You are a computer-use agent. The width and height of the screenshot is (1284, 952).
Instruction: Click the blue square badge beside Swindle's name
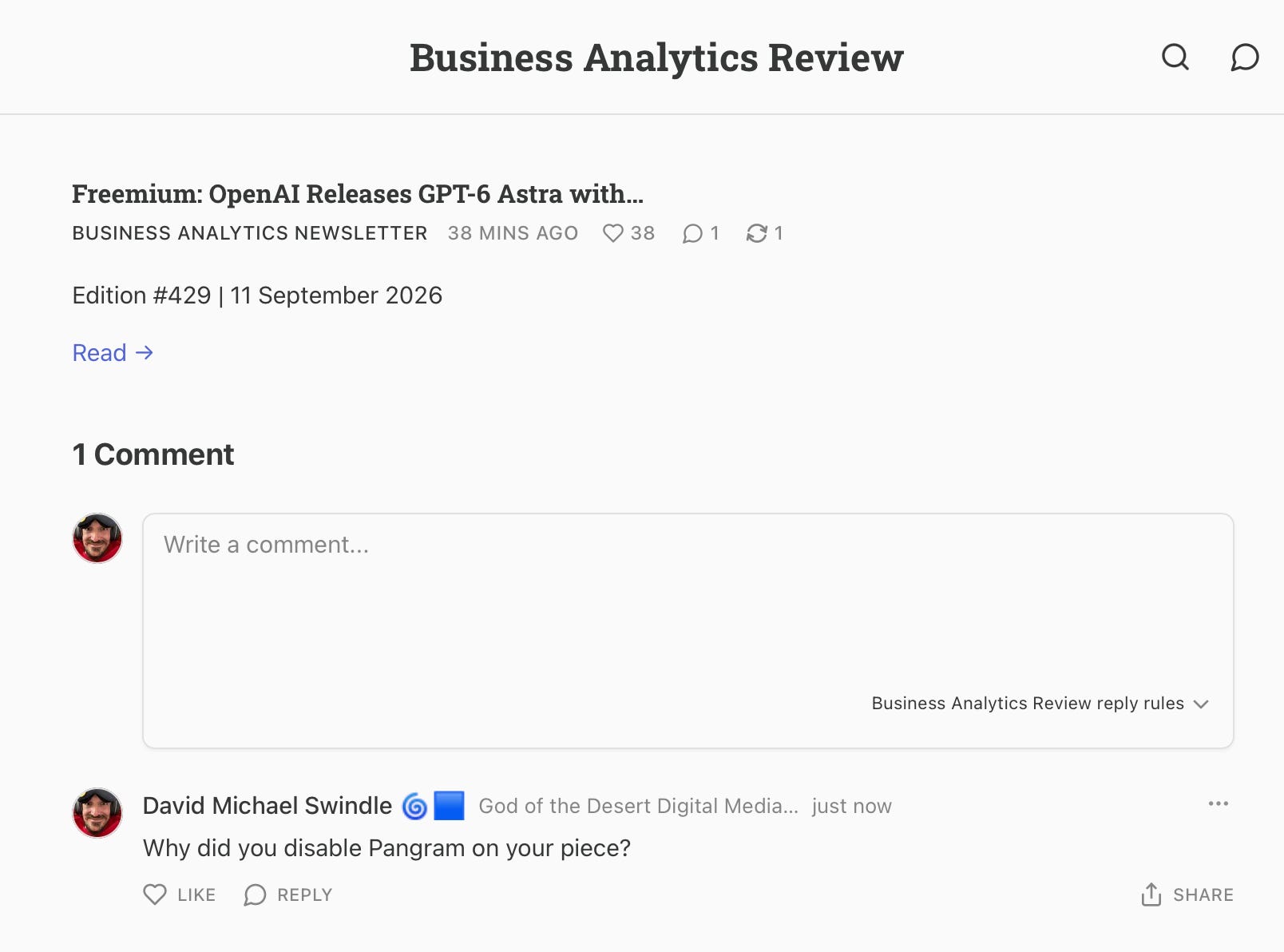coord(449,806)
